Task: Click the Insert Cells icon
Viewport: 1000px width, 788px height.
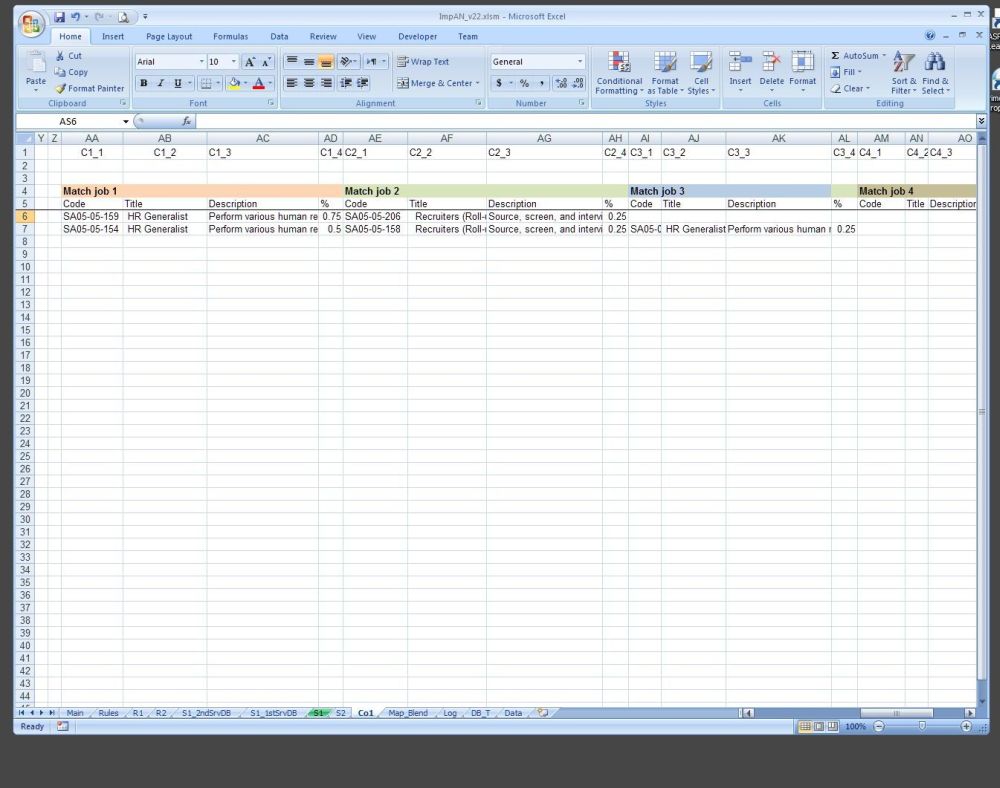Action: point(740,70)
